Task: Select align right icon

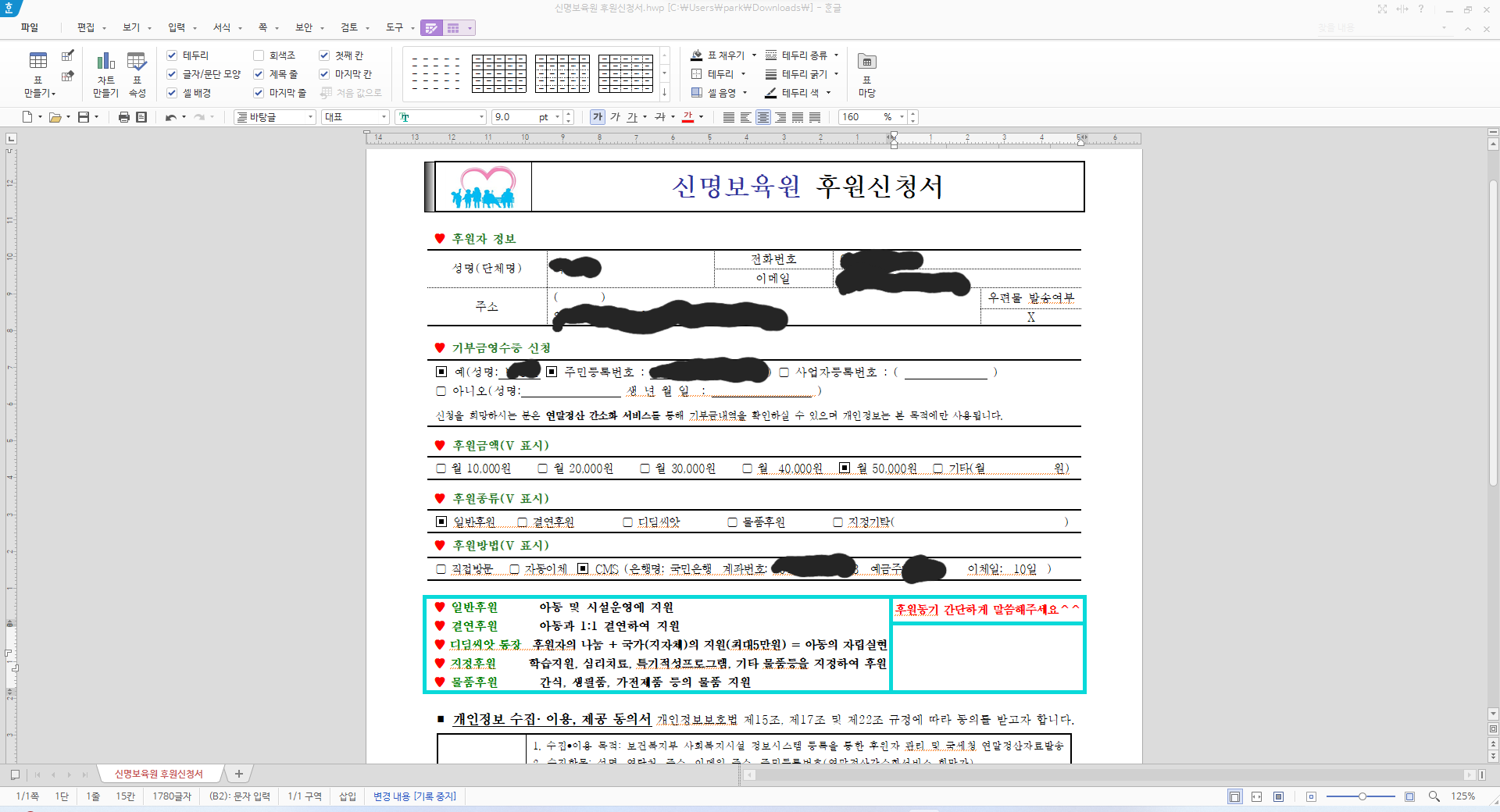Action: (x=780, y=117)
